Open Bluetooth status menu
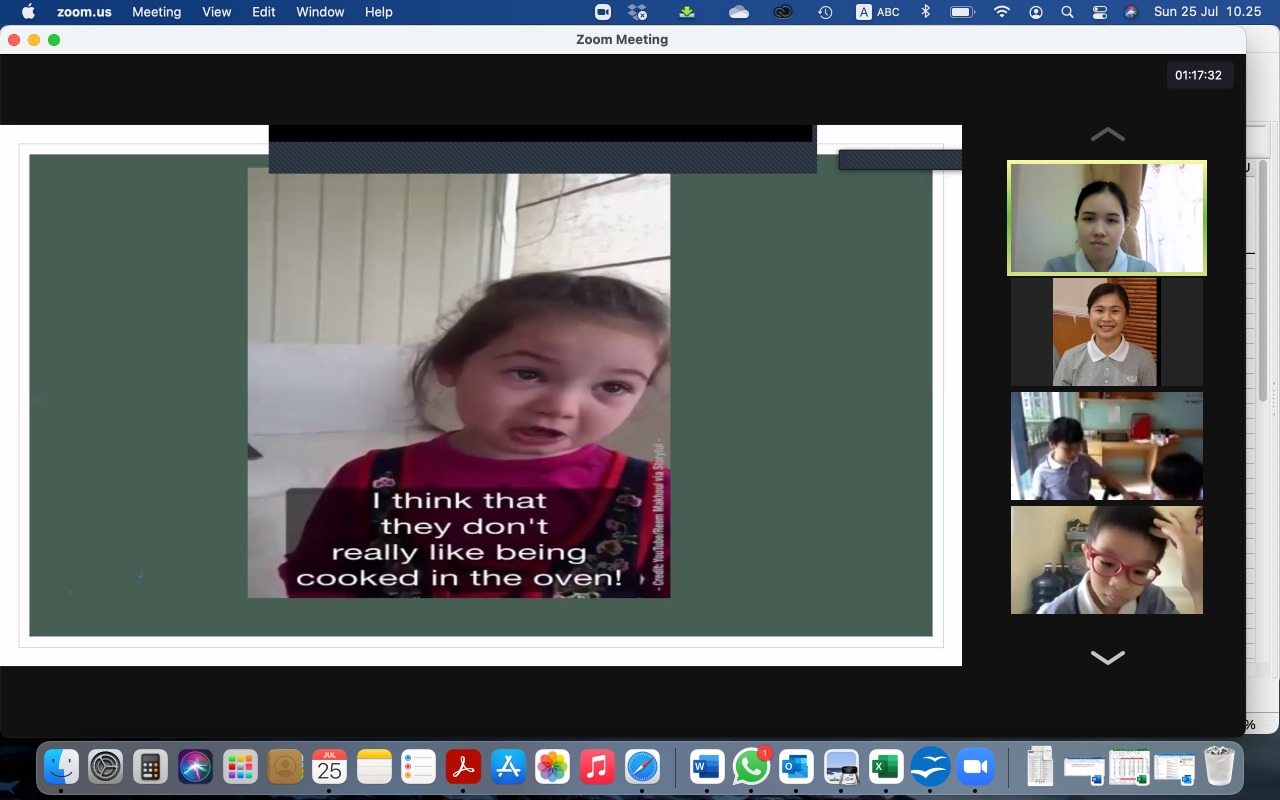Viewport: 1280px width, 800px height. tap(925, 12)
